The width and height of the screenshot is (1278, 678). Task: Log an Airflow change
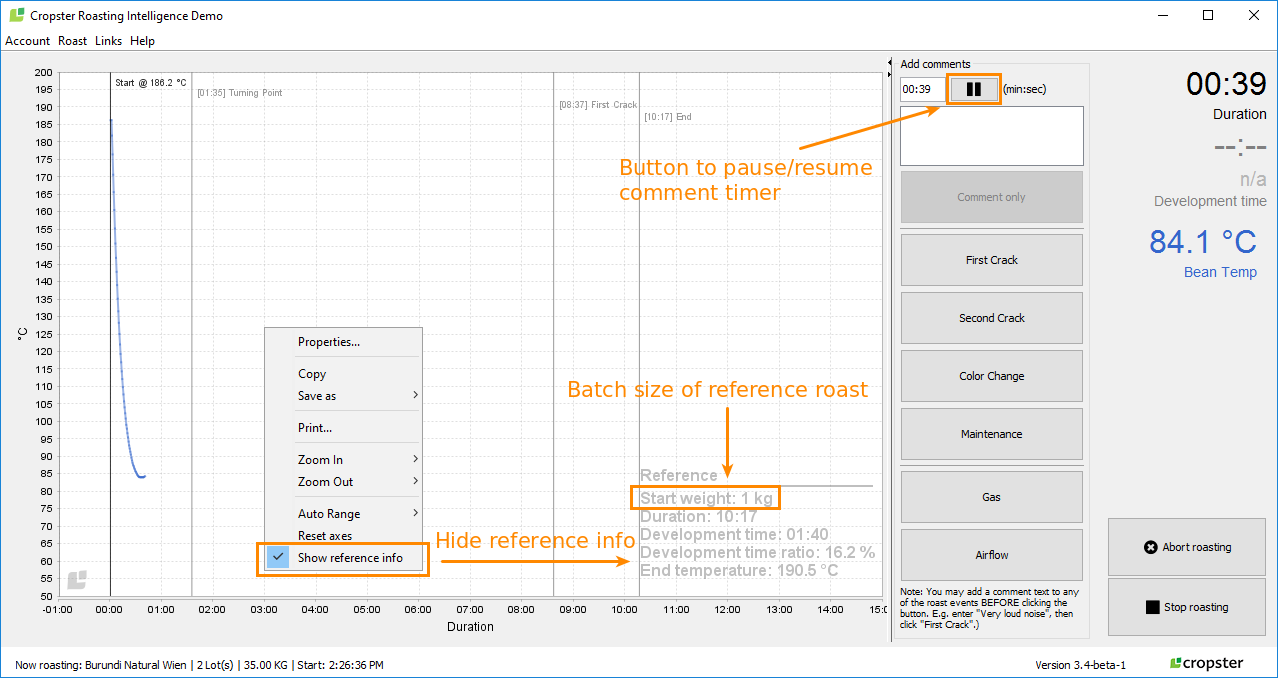click(x=991, y=555)
